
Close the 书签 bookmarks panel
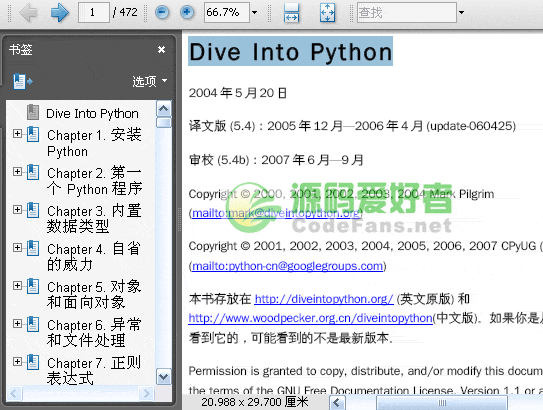(161, 50)
